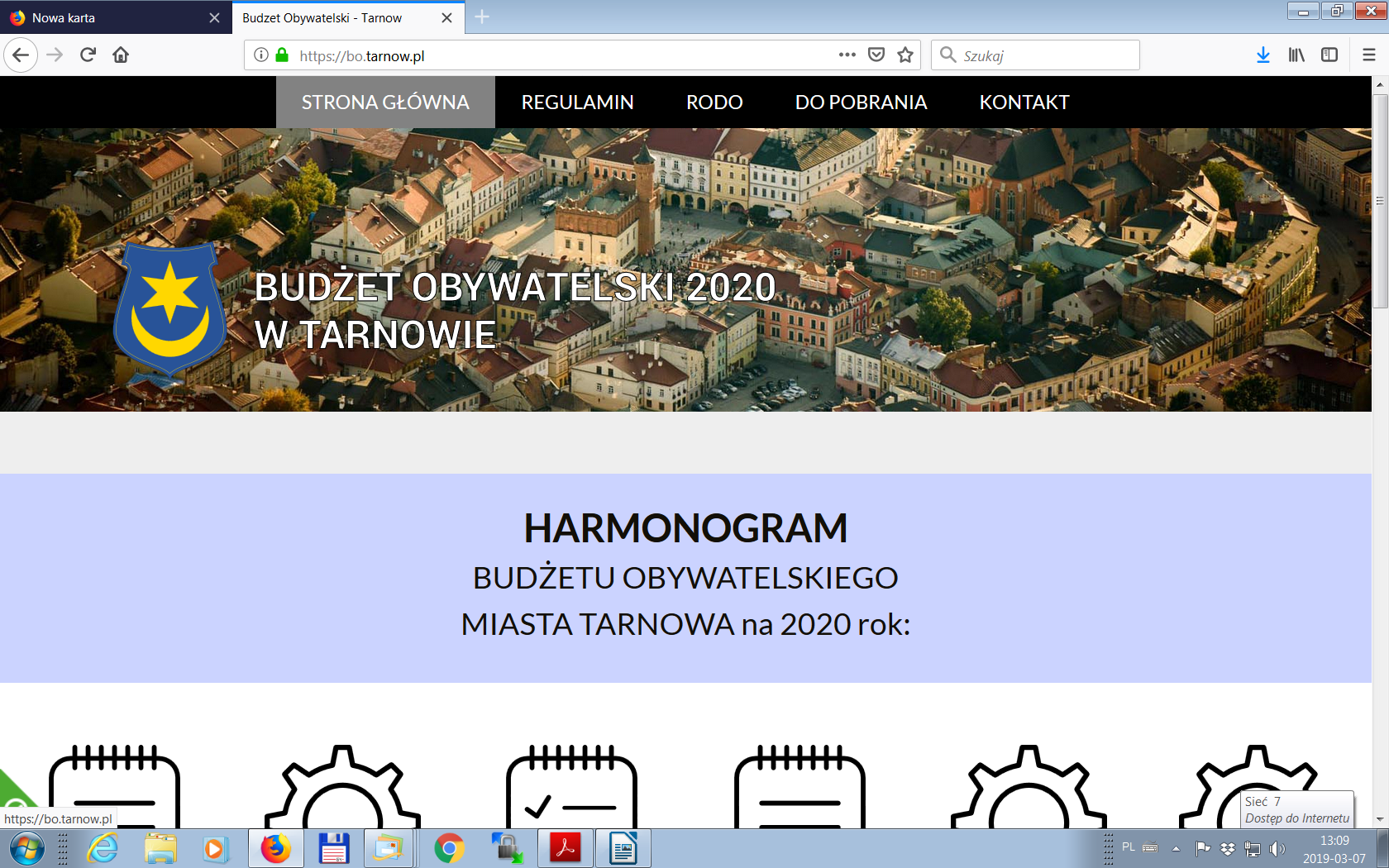Click the fourth schedule icon, a calendar

(800, 786)
